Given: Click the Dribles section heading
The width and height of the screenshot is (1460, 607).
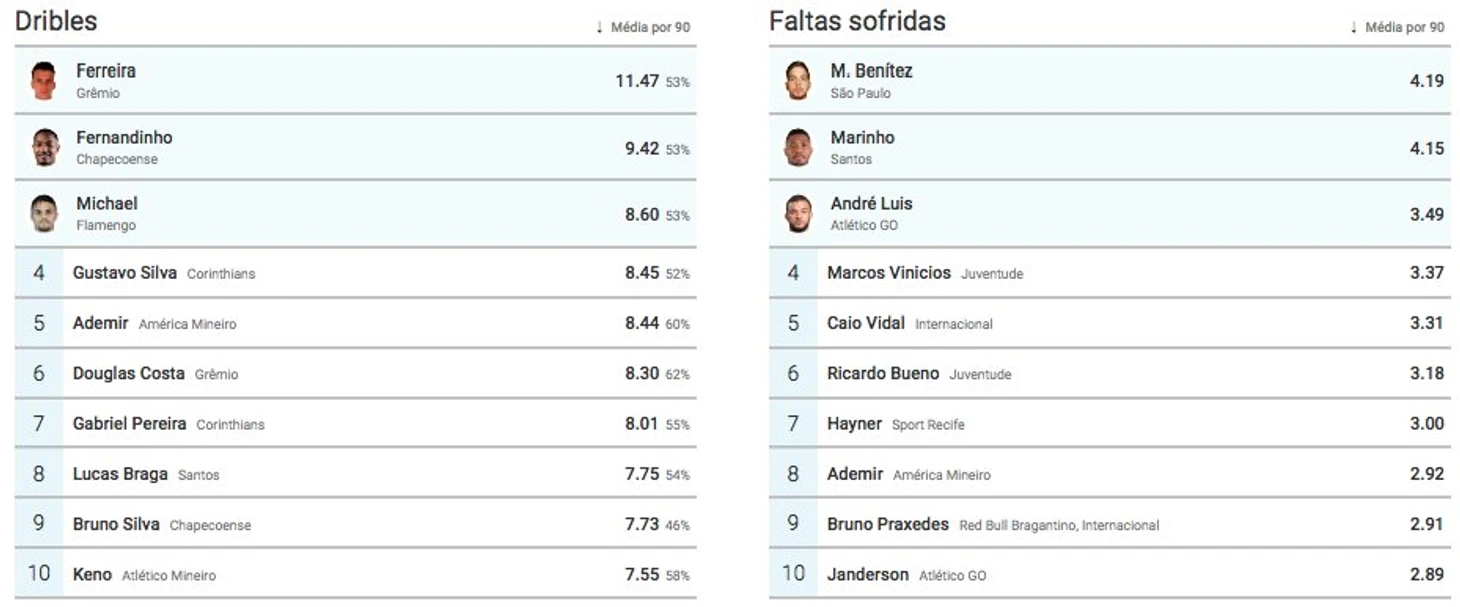Looking at the screenshot, I should point(56,21).
